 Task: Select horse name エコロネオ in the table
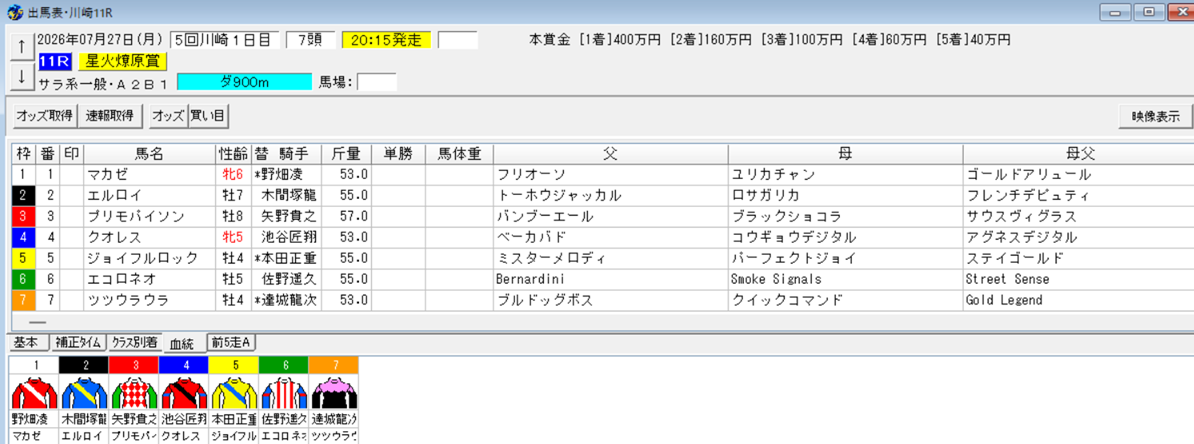click(x=122, y=279)
